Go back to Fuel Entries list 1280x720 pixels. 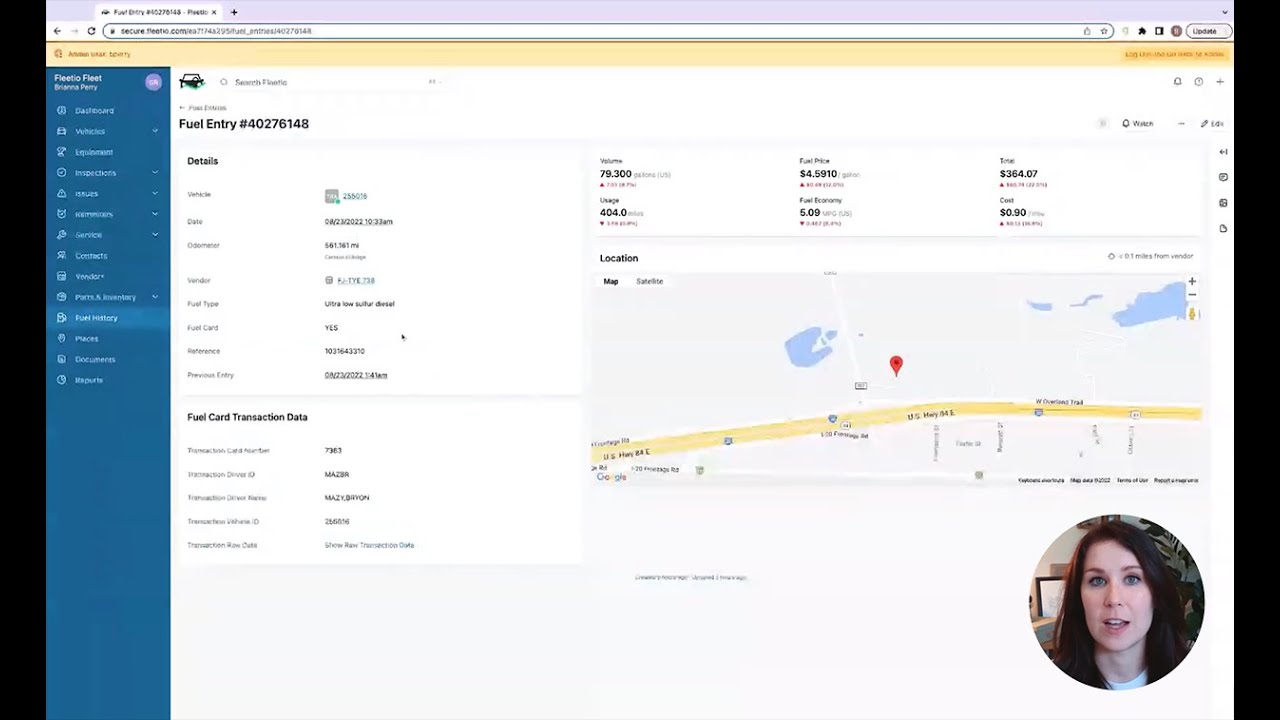[x=203, y=107]
